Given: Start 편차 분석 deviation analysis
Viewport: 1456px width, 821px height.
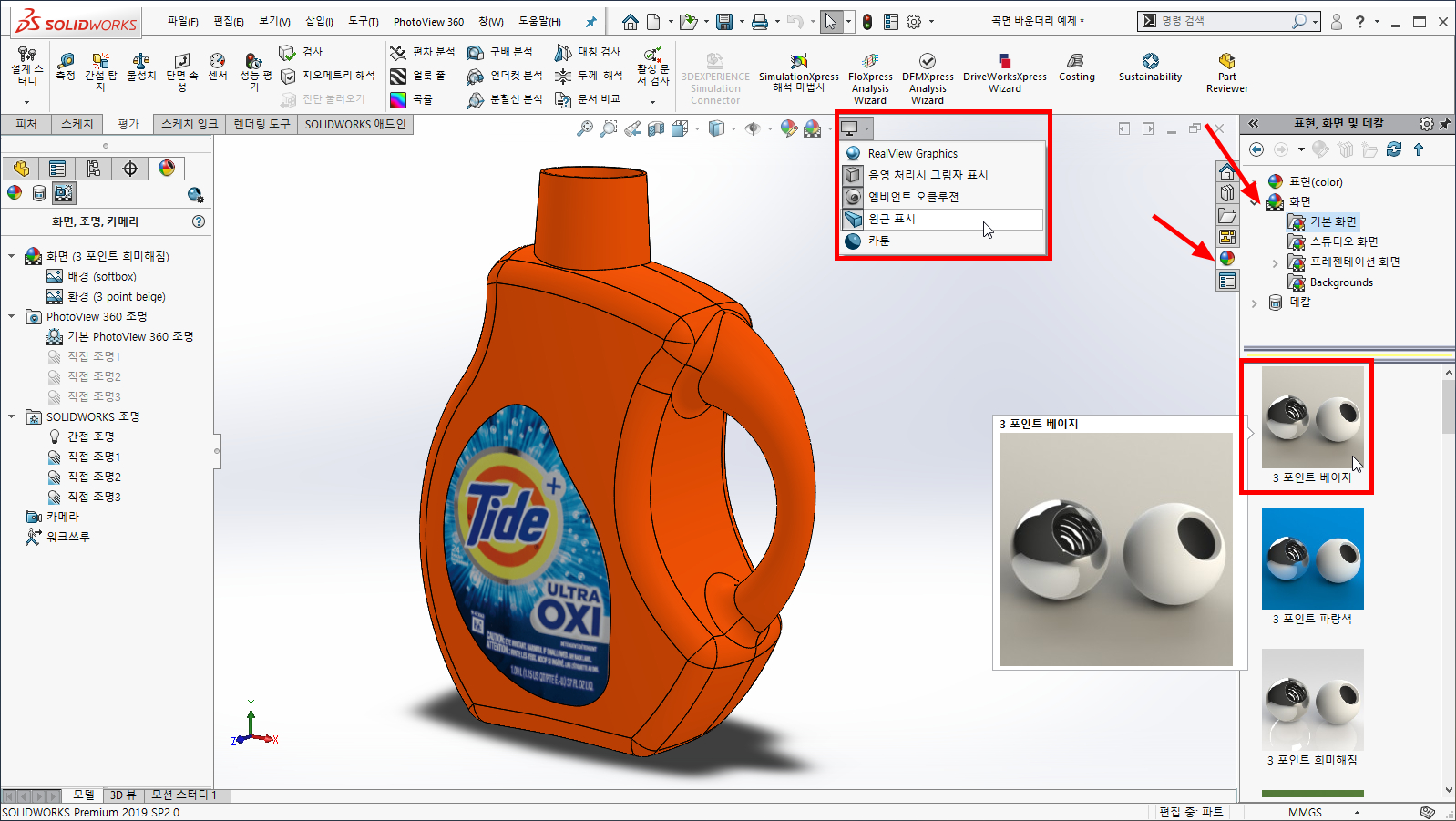Looking at the screenshot, I should pos(422,52).
